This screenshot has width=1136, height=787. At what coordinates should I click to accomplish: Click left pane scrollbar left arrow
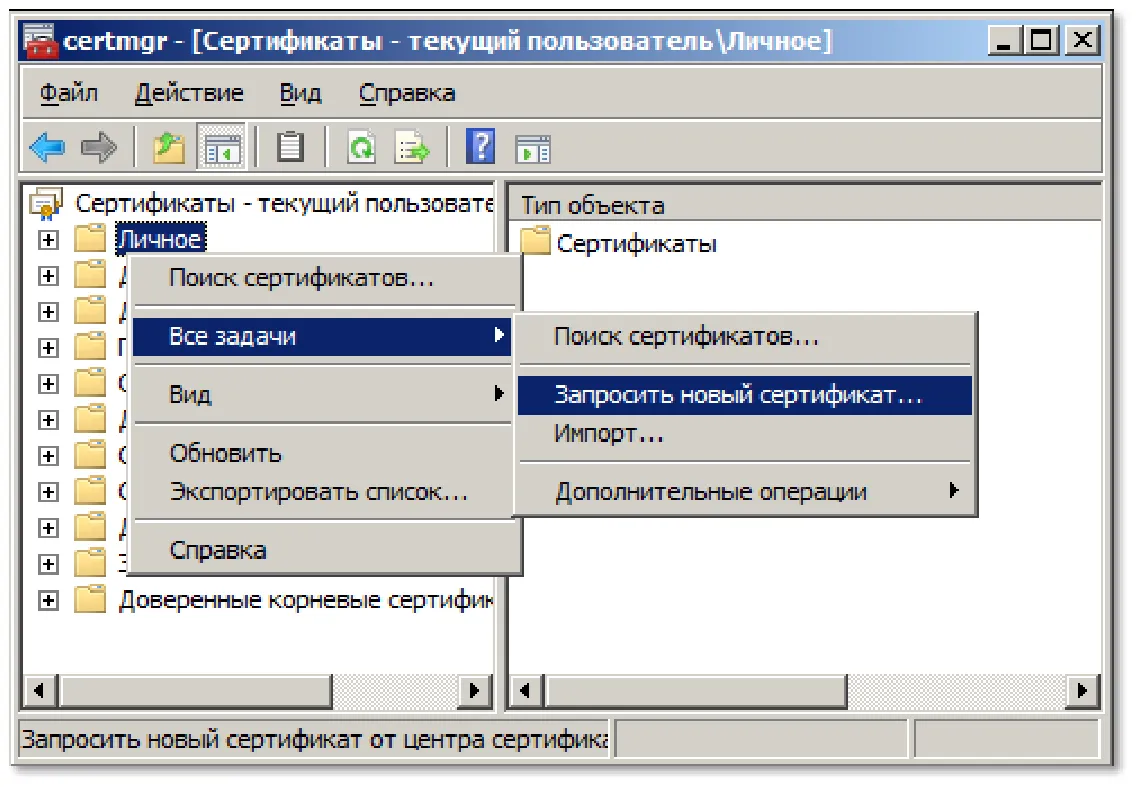[40, 691]
